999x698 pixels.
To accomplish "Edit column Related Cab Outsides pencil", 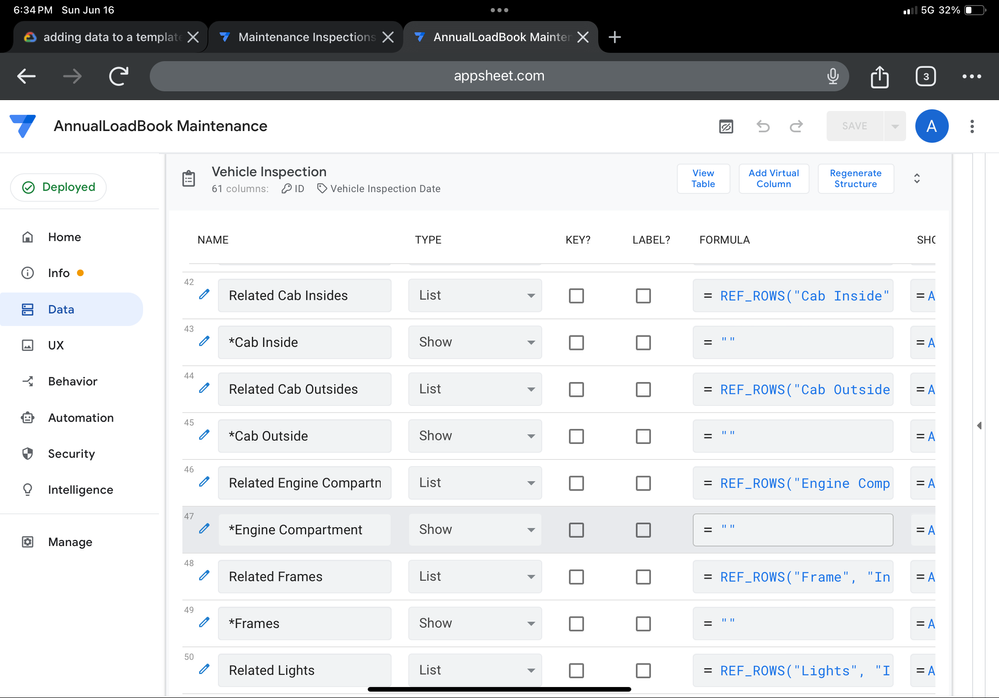I will [204, 388].
